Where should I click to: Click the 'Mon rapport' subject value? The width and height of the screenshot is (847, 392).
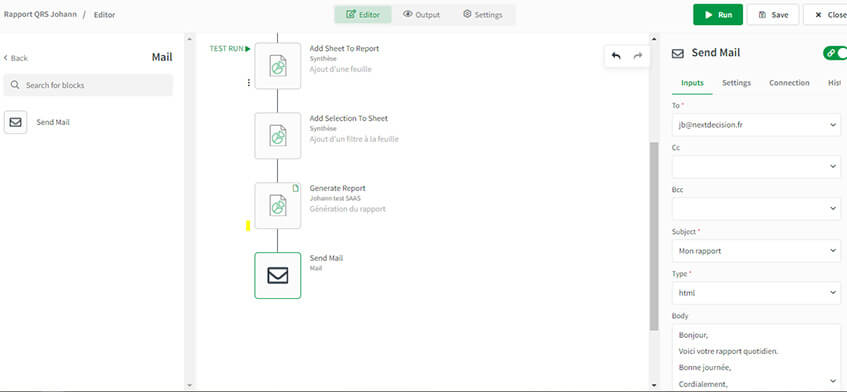click(700, 251)
